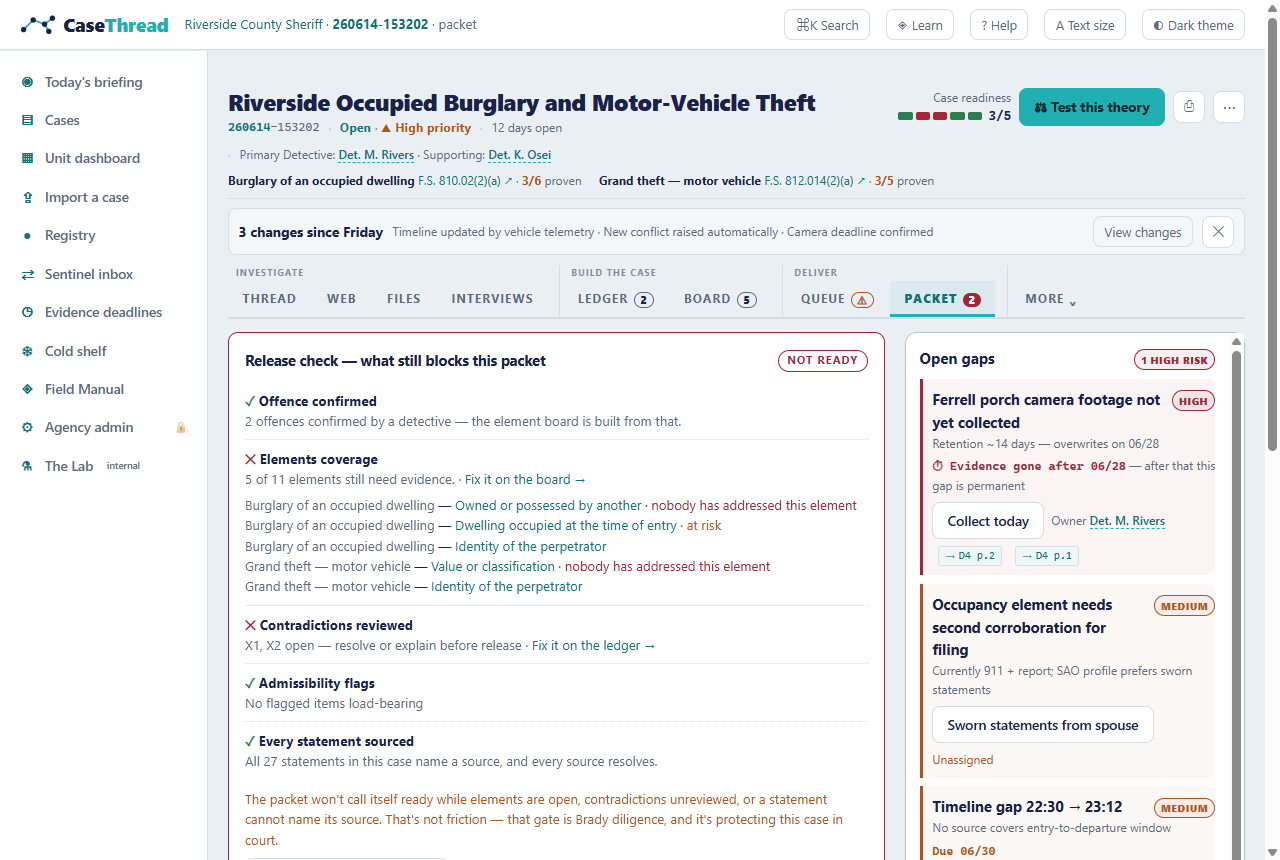Open The Lab internal section

[92, 466]
